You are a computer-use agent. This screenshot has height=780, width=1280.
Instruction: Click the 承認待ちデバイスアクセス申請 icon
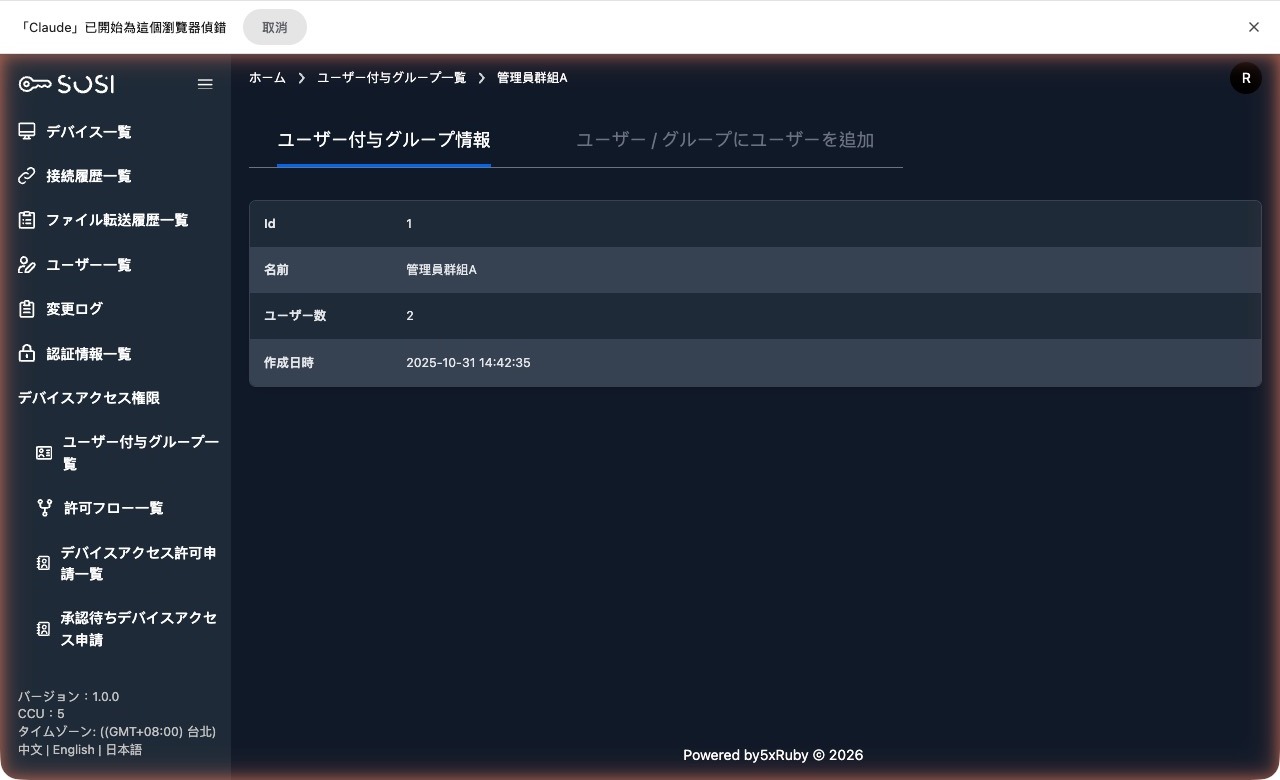point(44,629)
